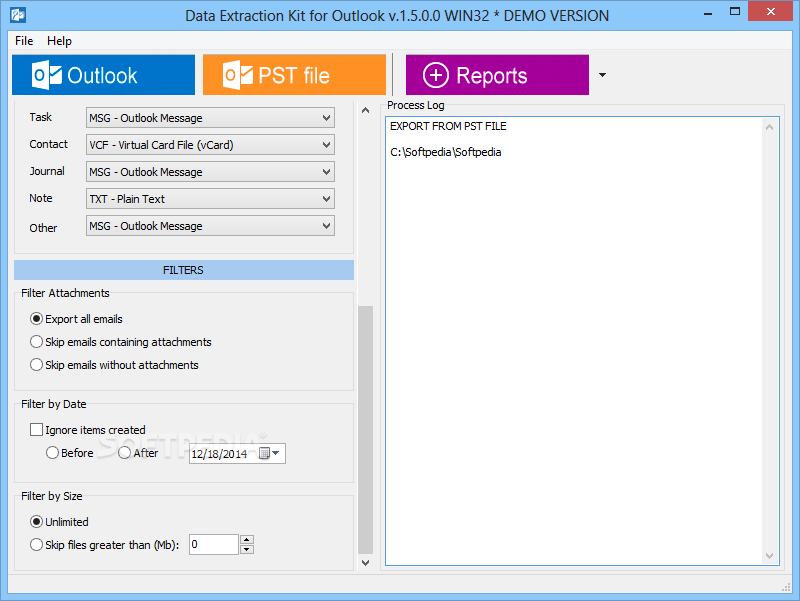Select Skip emails containing attachments
The height and width of the screenshot is (601, 800).
pos(121,342)
